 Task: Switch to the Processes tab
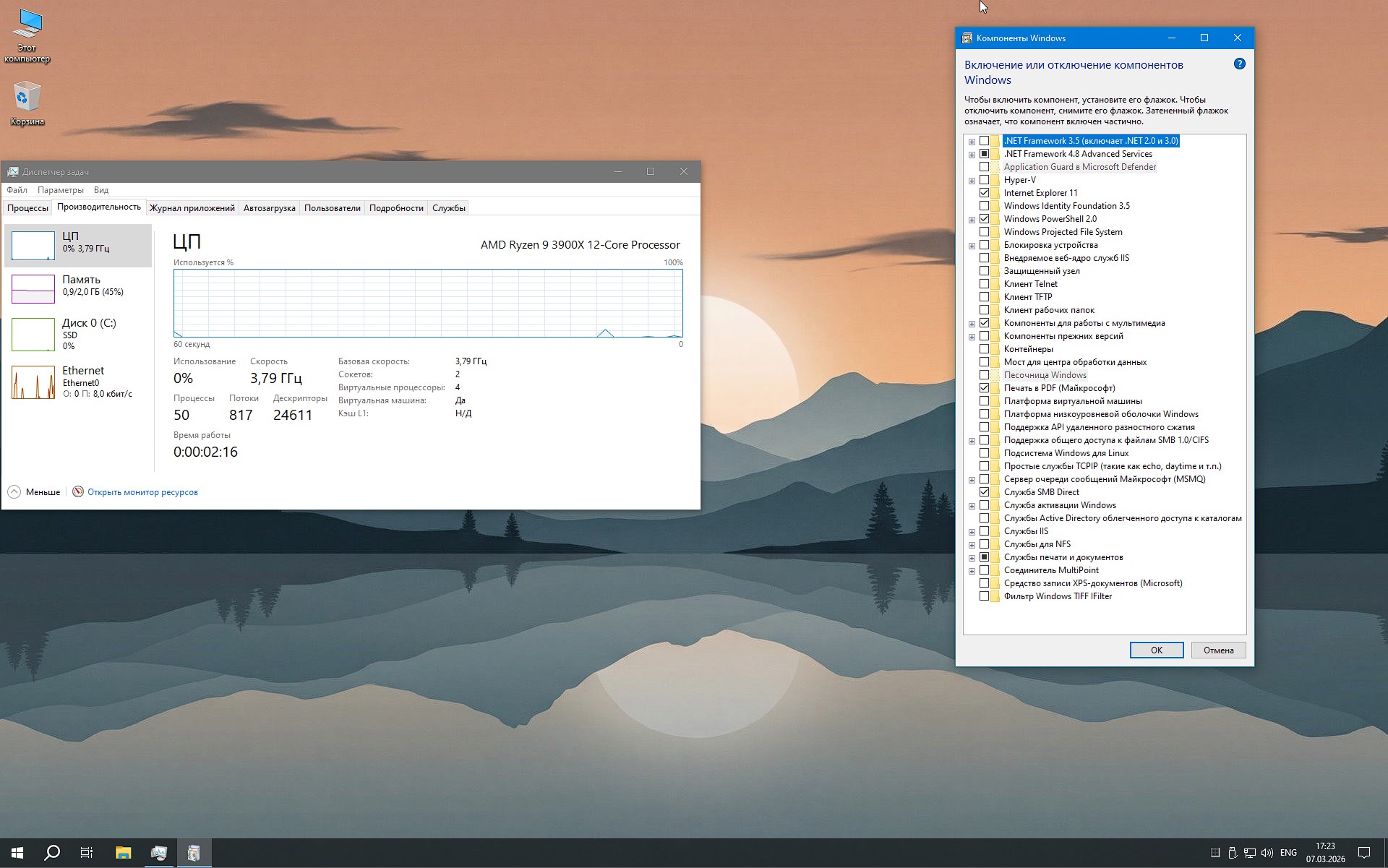click(27, 208)
